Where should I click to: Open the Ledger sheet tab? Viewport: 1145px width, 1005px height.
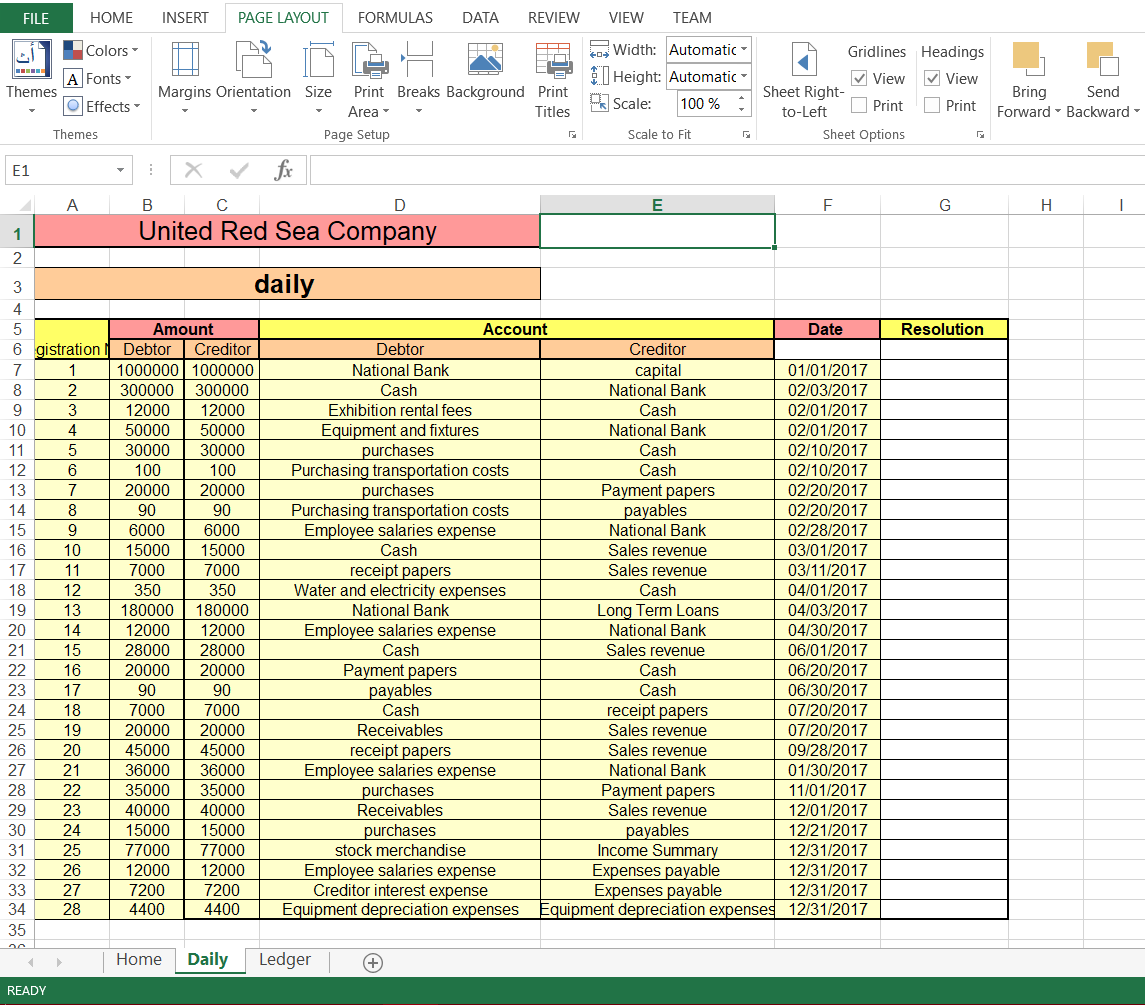[284, 959]
